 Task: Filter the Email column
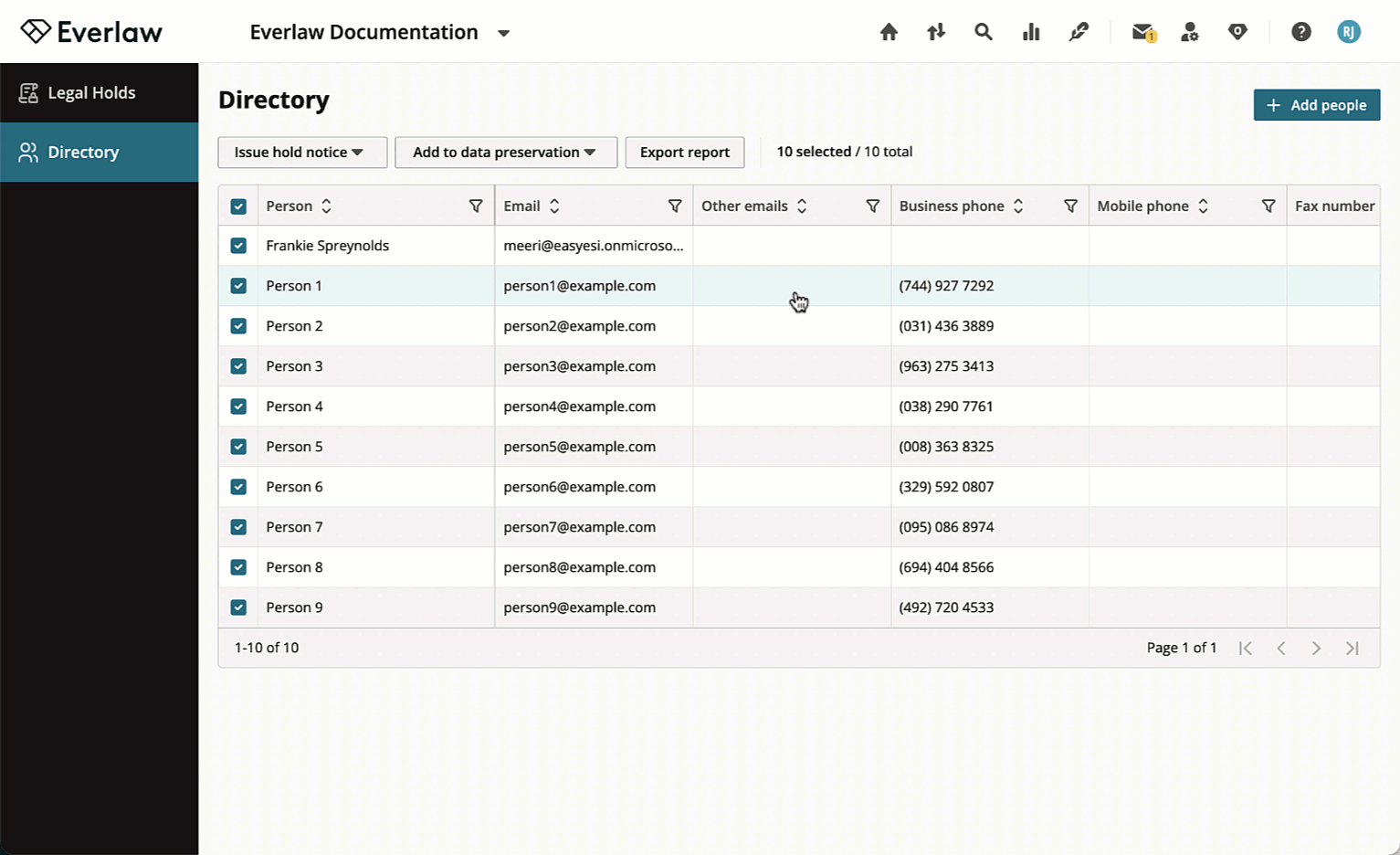[x=675, y=206]
